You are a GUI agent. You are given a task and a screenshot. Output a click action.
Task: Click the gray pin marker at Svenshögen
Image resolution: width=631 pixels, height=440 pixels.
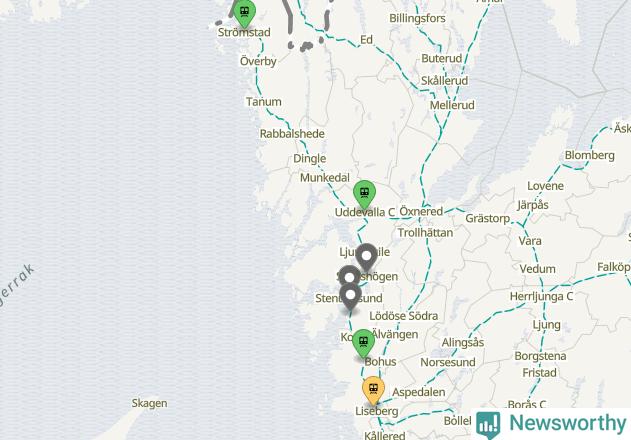tap(349, 276)
